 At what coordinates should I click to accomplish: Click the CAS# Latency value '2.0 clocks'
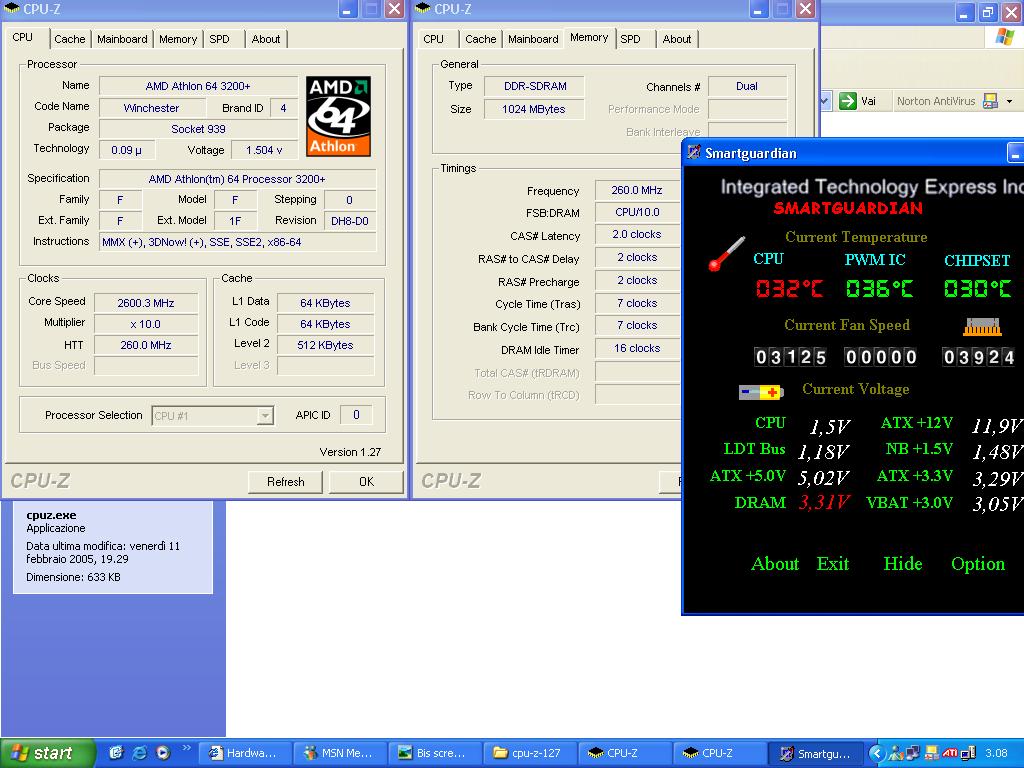tap(637, 234)
